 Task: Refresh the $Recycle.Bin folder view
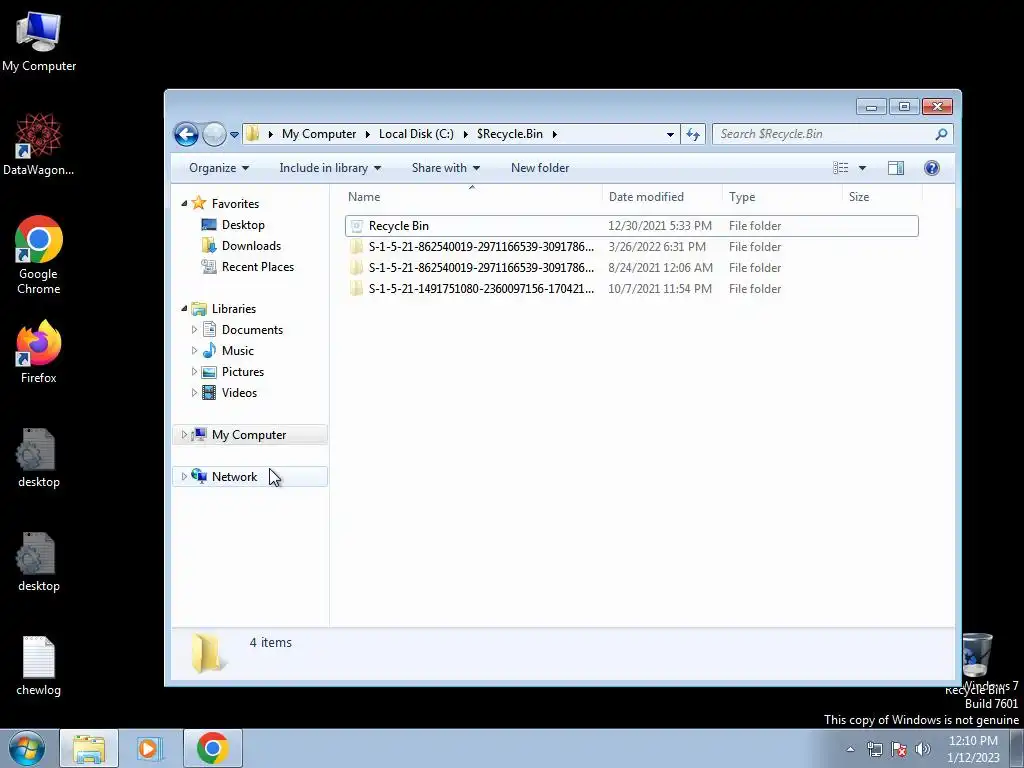[693, 135]
